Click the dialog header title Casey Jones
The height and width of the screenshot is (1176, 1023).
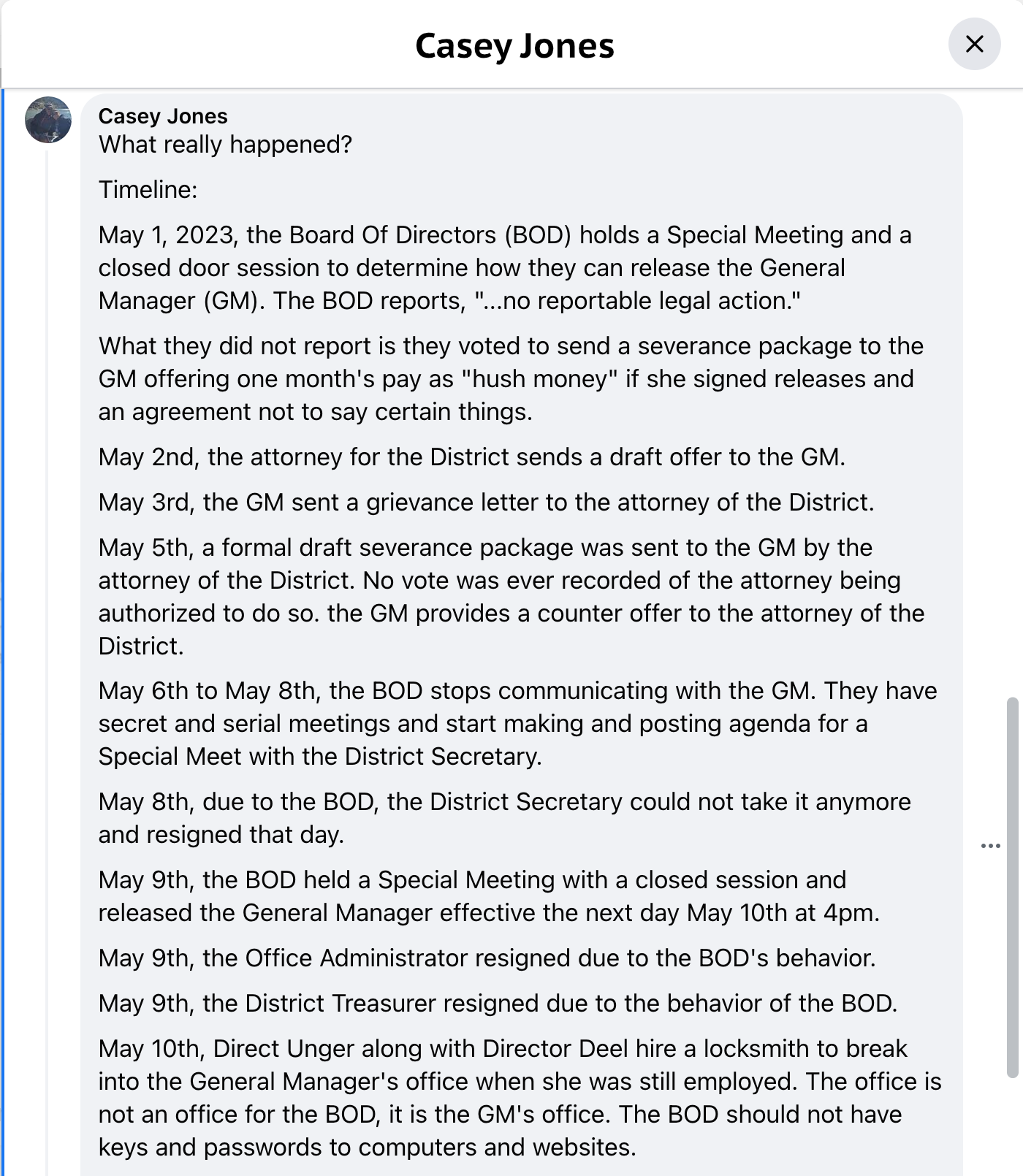pyautogui.click(x=514, y=45)
